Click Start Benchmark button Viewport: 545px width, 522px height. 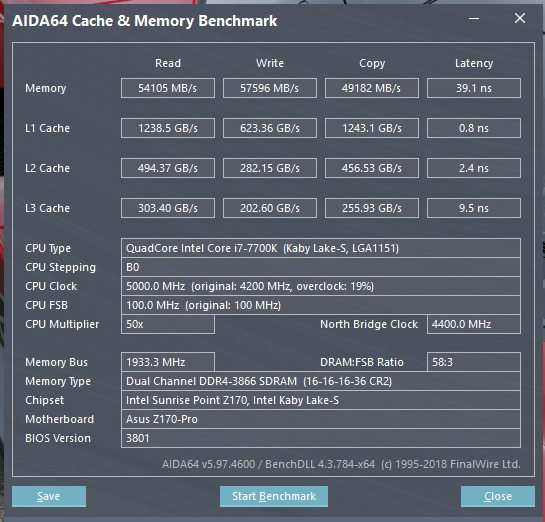coord(274,496)
